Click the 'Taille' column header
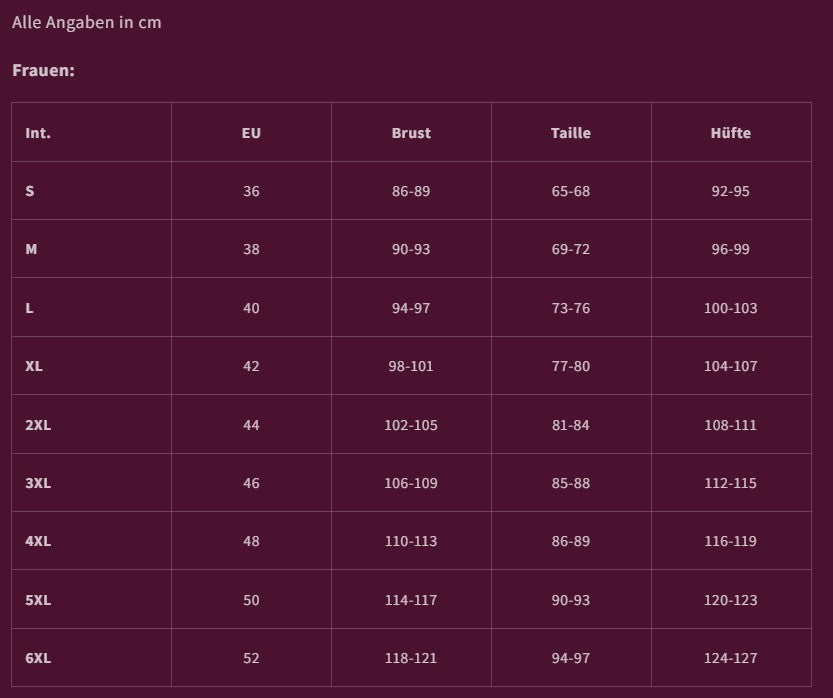This screenshot has height=698, width=833. click(571, 133)
